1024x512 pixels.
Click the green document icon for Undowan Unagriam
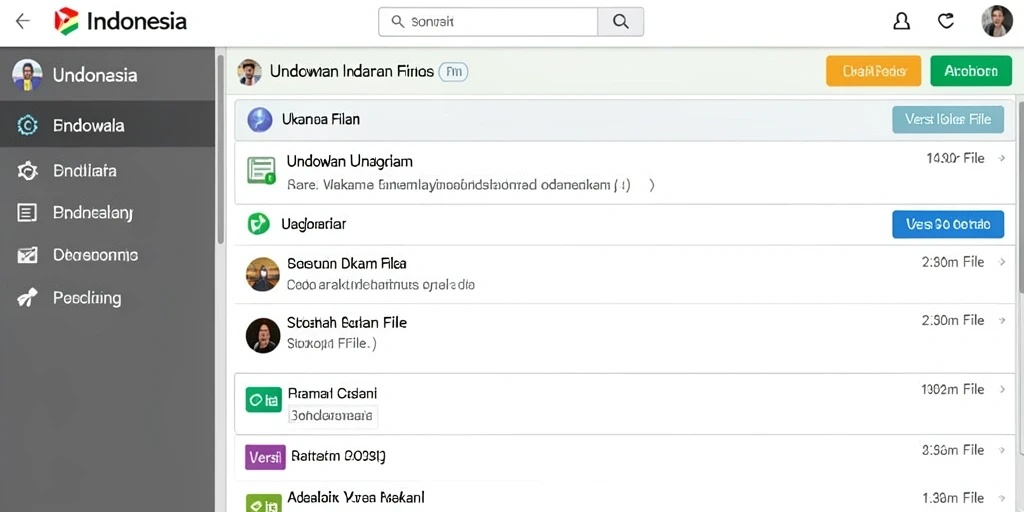[x=261, y=170]
